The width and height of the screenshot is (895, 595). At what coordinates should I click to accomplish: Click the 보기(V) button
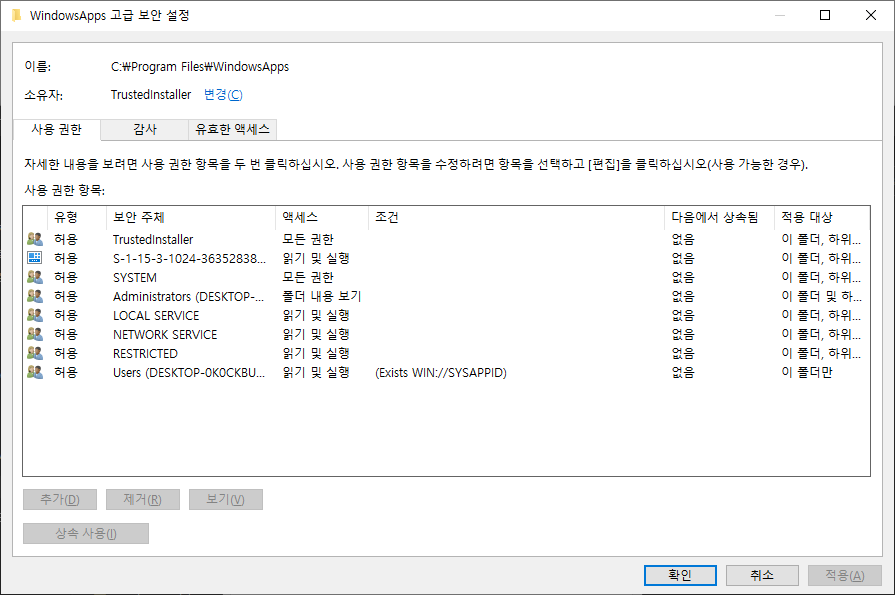pyautogui.click(x=225, y=500)
